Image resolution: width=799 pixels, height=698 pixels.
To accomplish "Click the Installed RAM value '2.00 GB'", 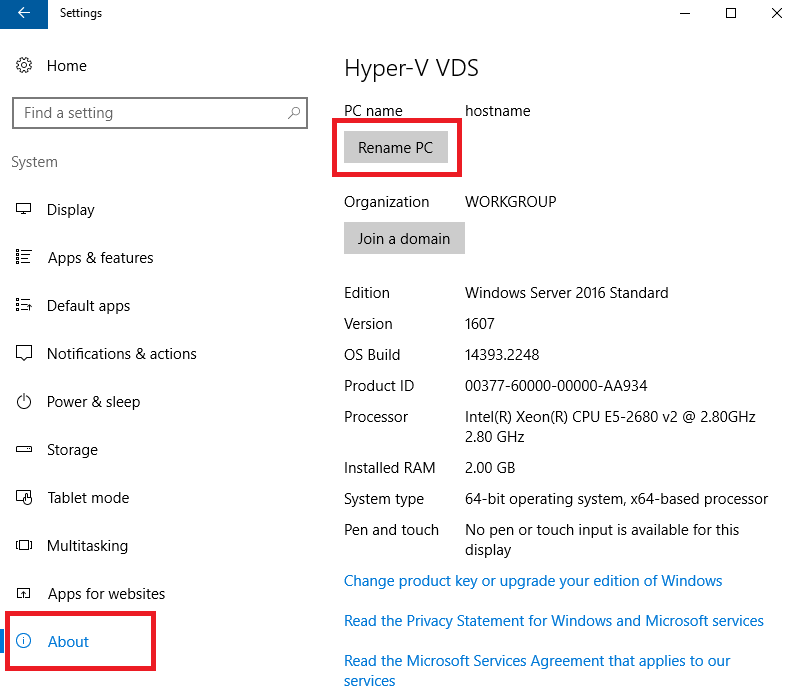I will (490, 468).
